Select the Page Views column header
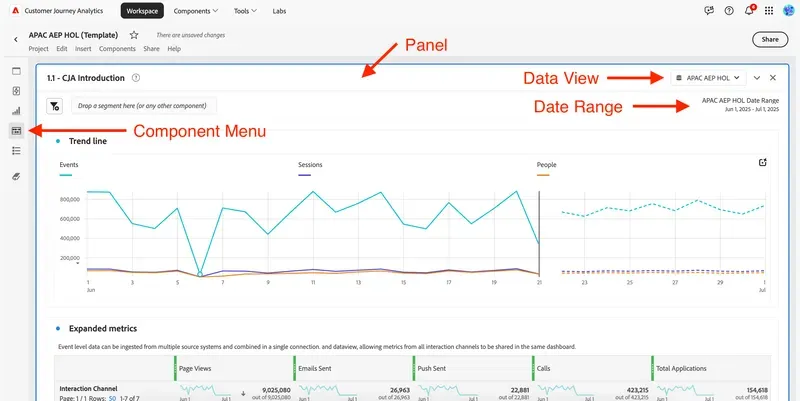The height and width of the screenshot is (401, 800). (195, 368)
